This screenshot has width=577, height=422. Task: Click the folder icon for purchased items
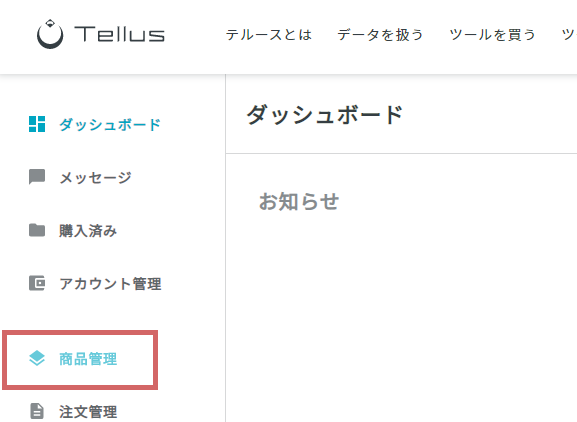[37, 230]
